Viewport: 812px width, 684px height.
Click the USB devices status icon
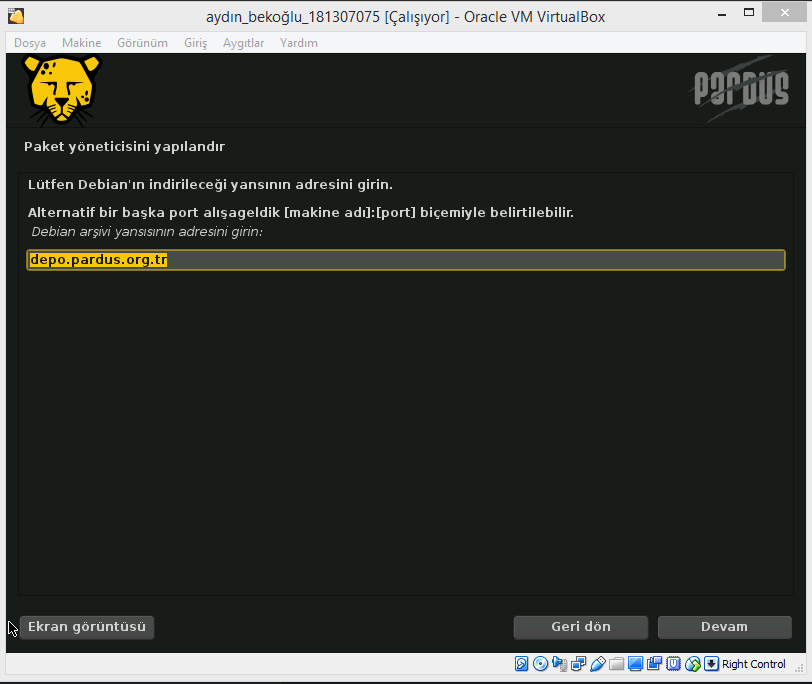point(597,664)
